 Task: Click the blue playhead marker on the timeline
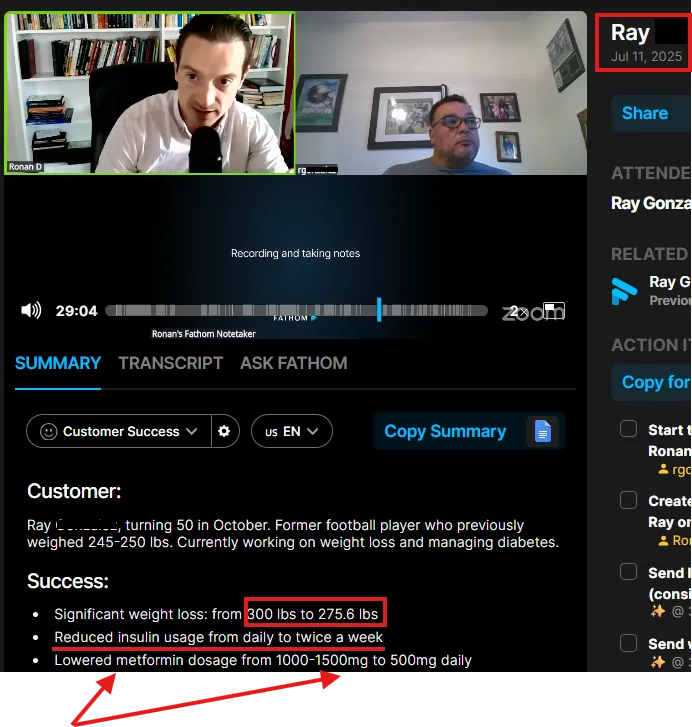tap(379, 309)
